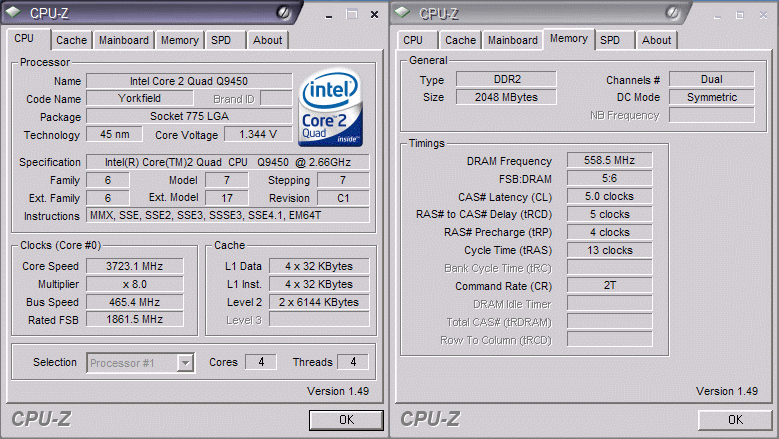Image resolution: width=779 pixels, height=439 pixels.
Task: Click the Intel Core 2 Quad logo
Action: tap(330, 108)
